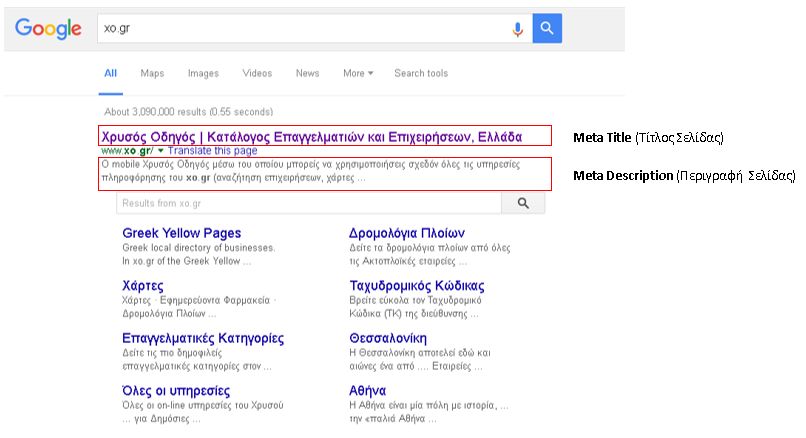Switch to the News tab

pyautogui.click(x=307, y=73)
